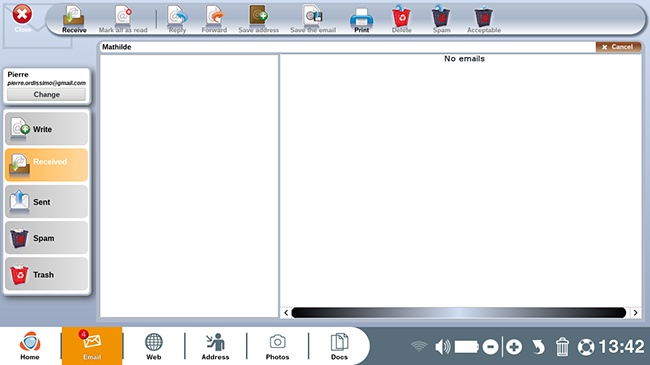Viewport: 650px width, 365px height.
Task: Open the Trash folder
Action: 46,274
